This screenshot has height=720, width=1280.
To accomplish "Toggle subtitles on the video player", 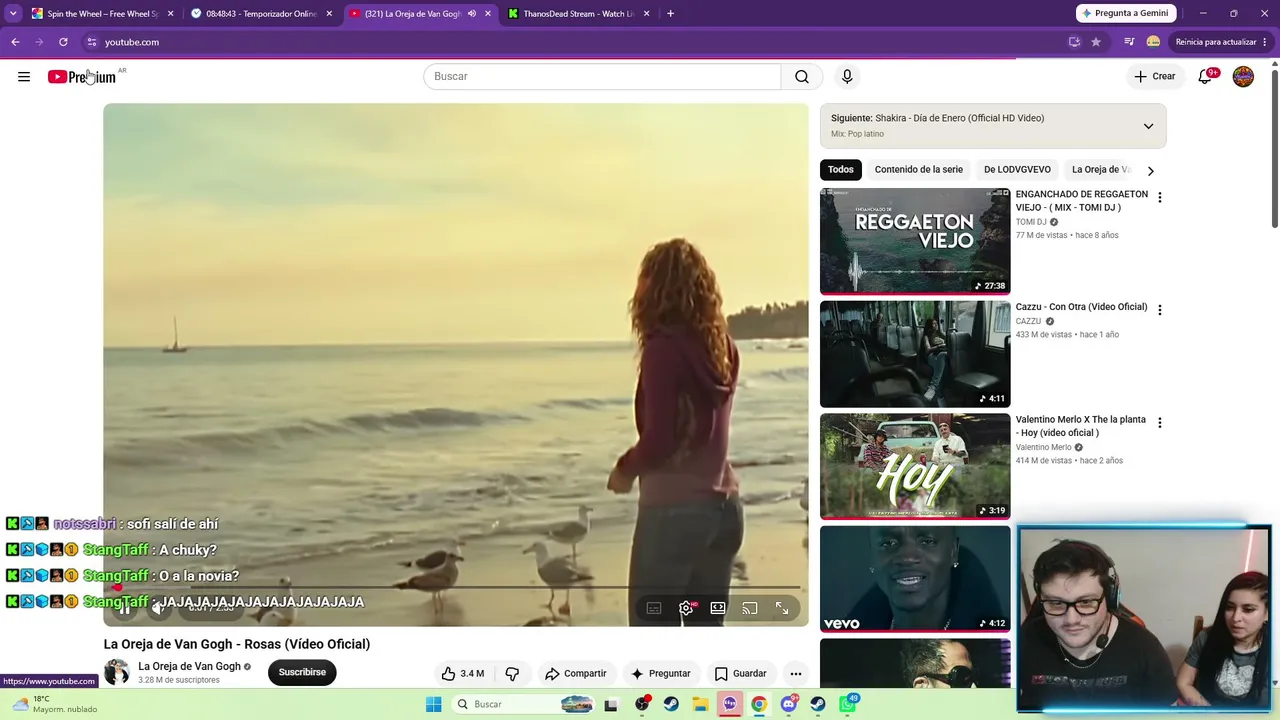I will tap(654, 608).
